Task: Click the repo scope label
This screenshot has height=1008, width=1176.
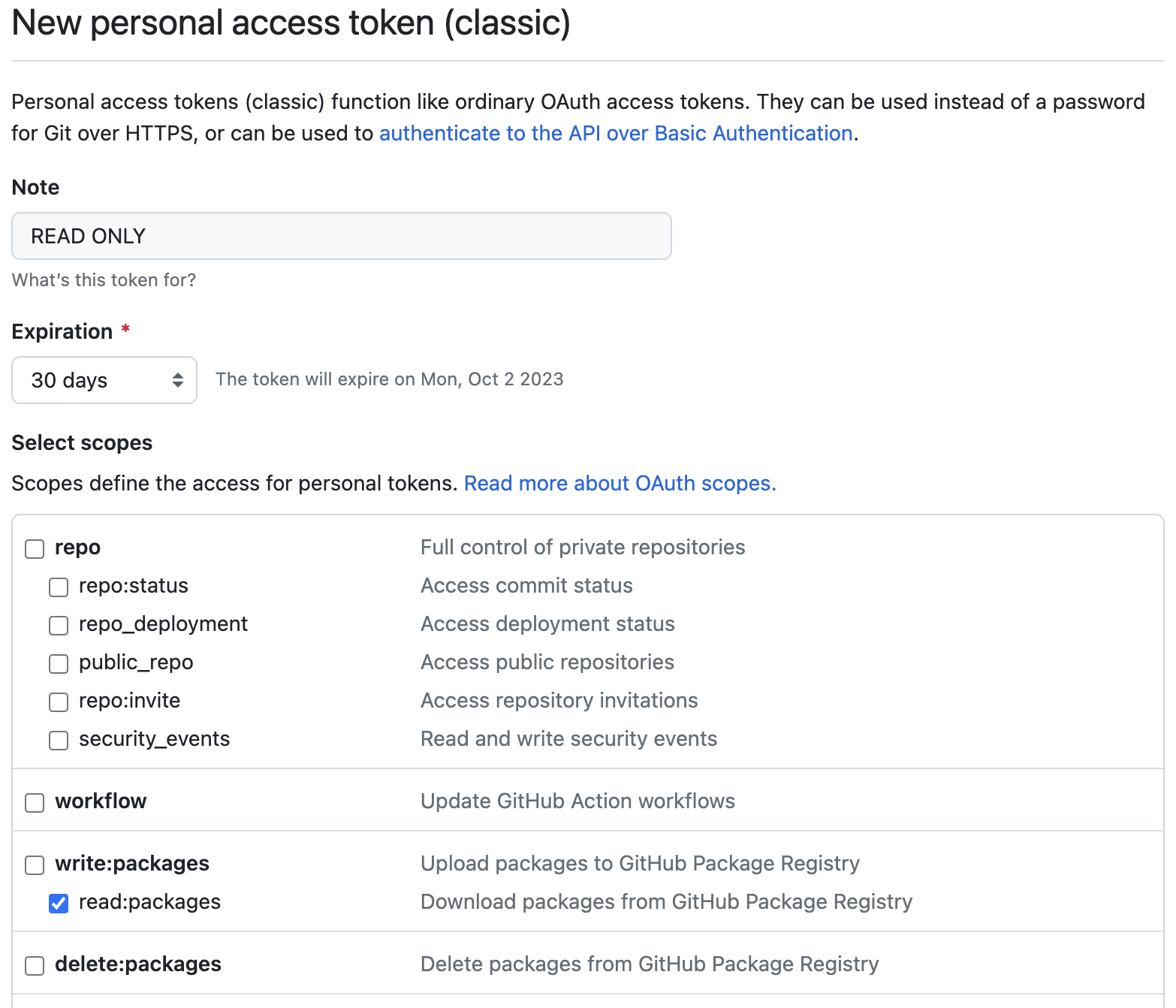Action: pos(77,548)
